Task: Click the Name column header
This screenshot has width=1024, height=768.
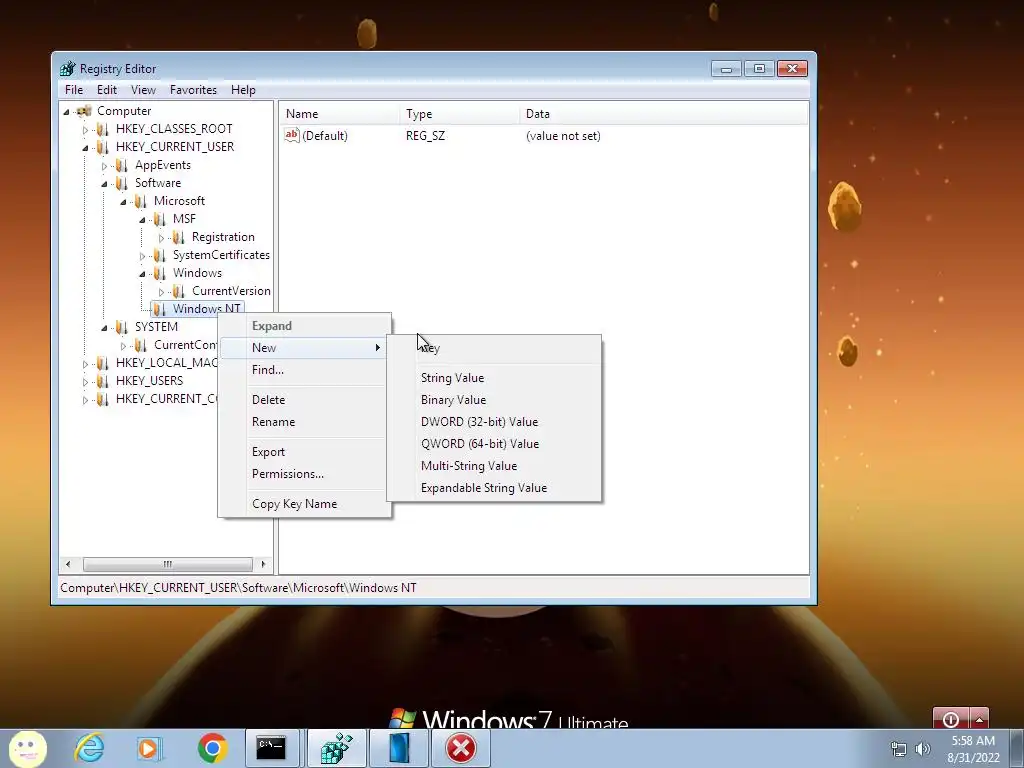Action: [340, 114]
